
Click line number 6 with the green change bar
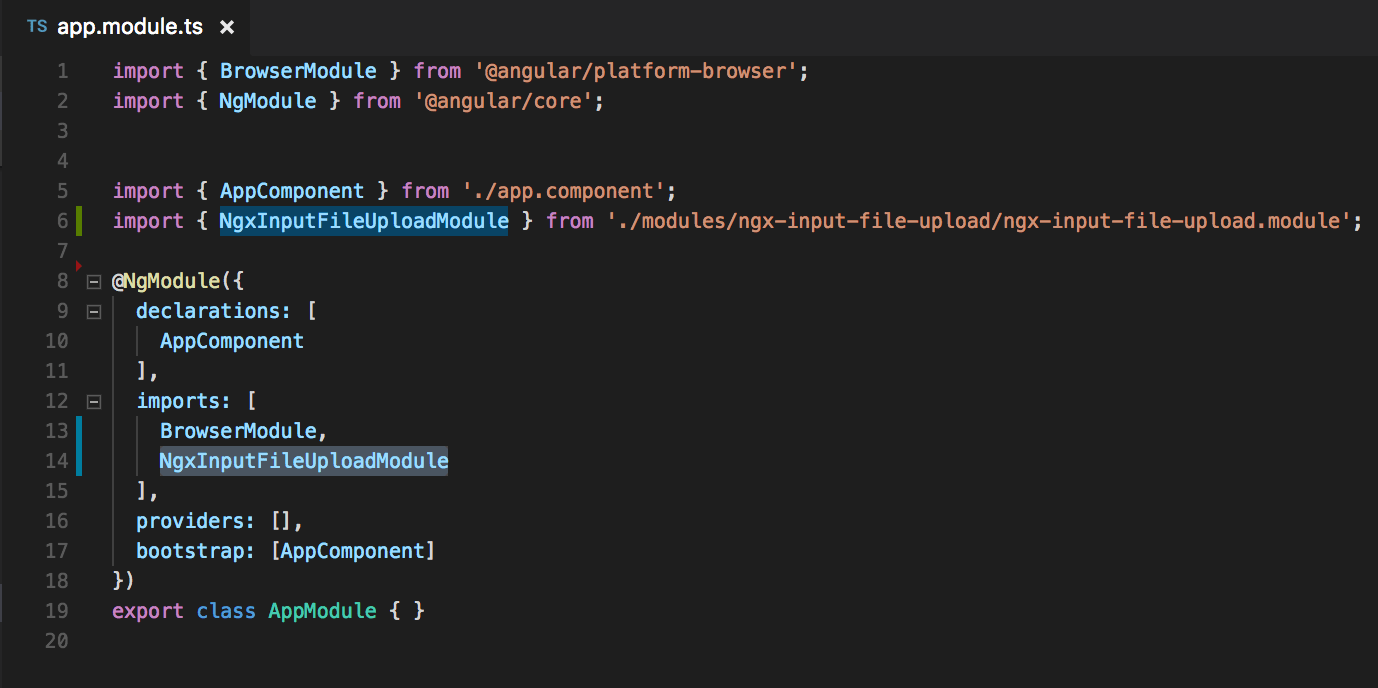pyautogui.click(x=62, y=221)
